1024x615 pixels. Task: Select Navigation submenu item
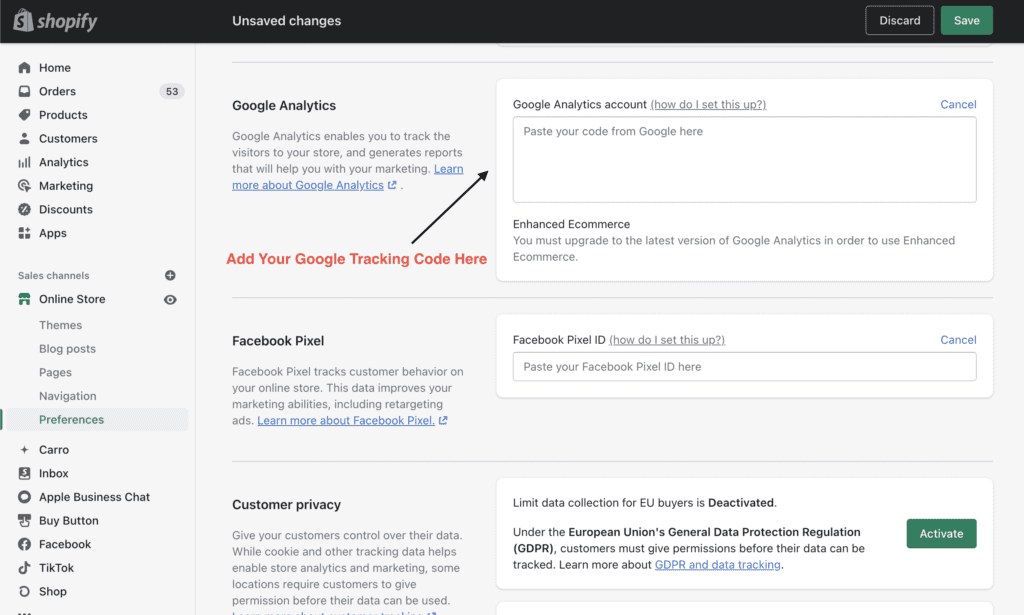click(x=67, y=396)
